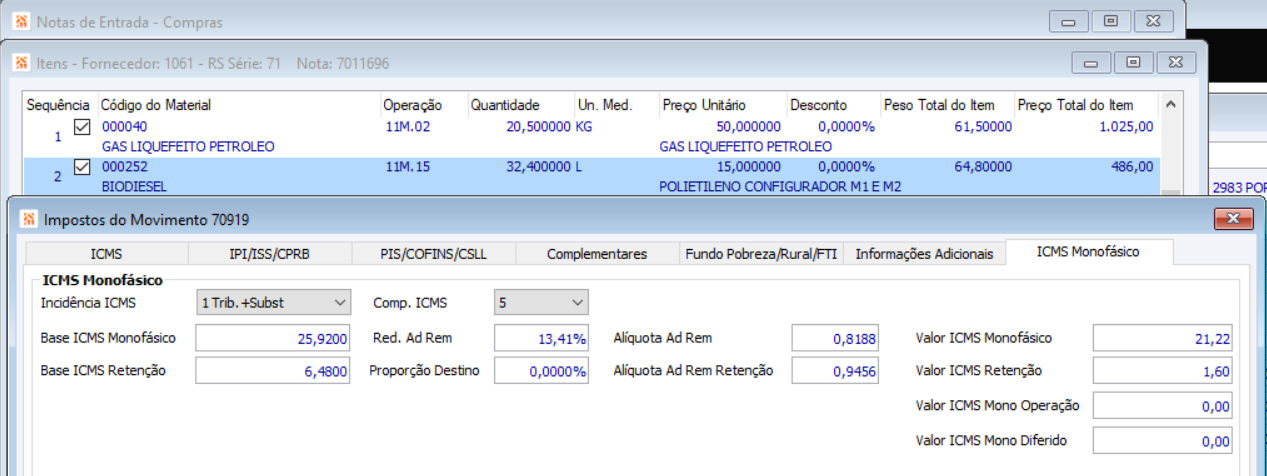Click unit price 15,000000 cell
This screenshot has height=476, width=1267.
click(x=749, y=167)
